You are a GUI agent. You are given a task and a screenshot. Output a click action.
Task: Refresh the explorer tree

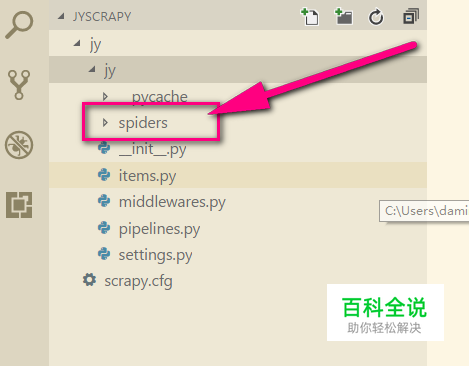pos(376,17)
